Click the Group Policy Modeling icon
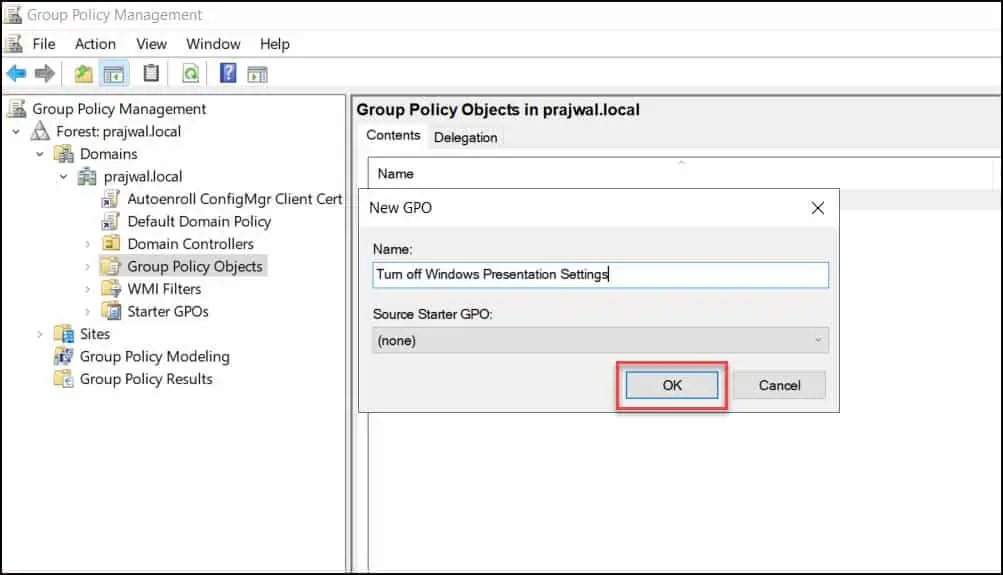The height and width of the screenshot is (575, 1003). pyautogui.click(x=63, y=356)
